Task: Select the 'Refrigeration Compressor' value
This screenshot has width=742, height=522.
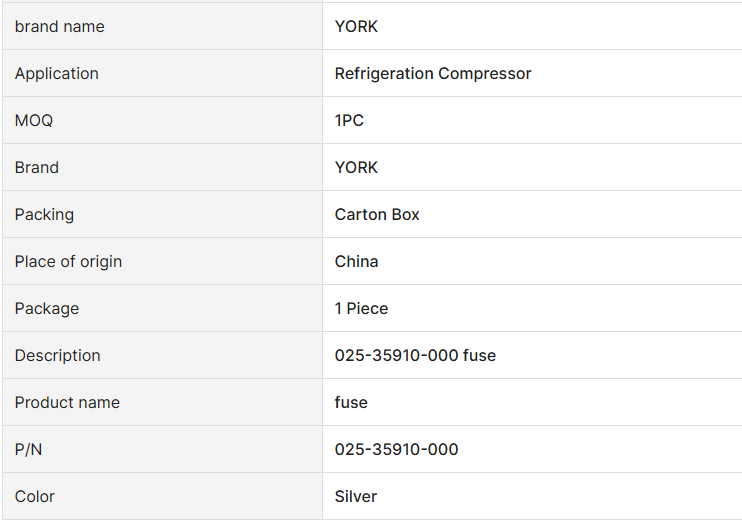Action: click(x=433, y=74)
